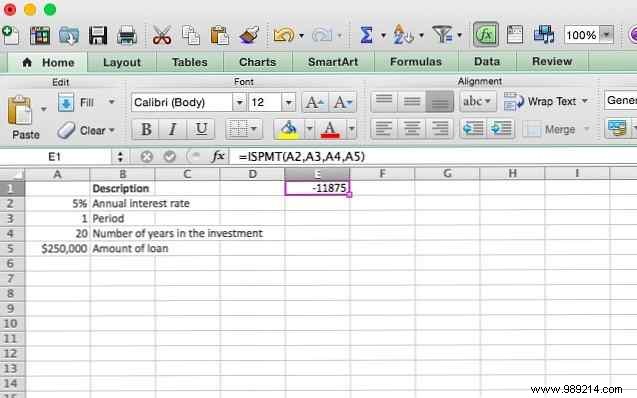Screen dimensions: 637x398
Task: Increase font size with large A
Action: [x=315, y=102]
